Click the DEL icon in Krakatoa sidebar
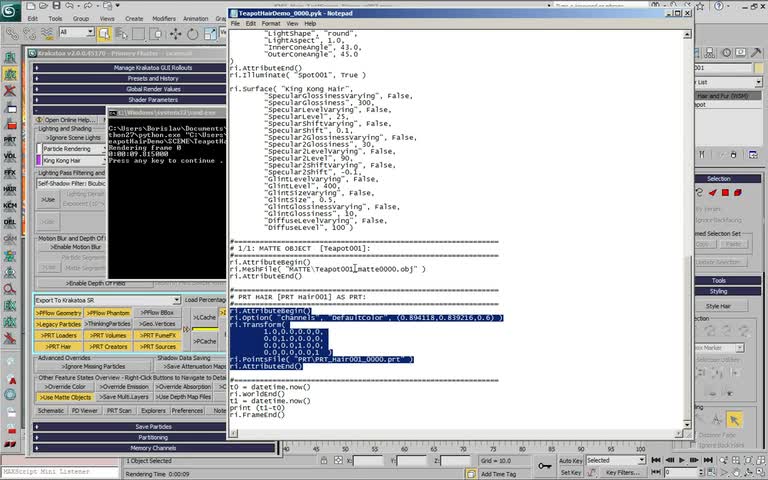768x480 pixels. tap(10, 222)
